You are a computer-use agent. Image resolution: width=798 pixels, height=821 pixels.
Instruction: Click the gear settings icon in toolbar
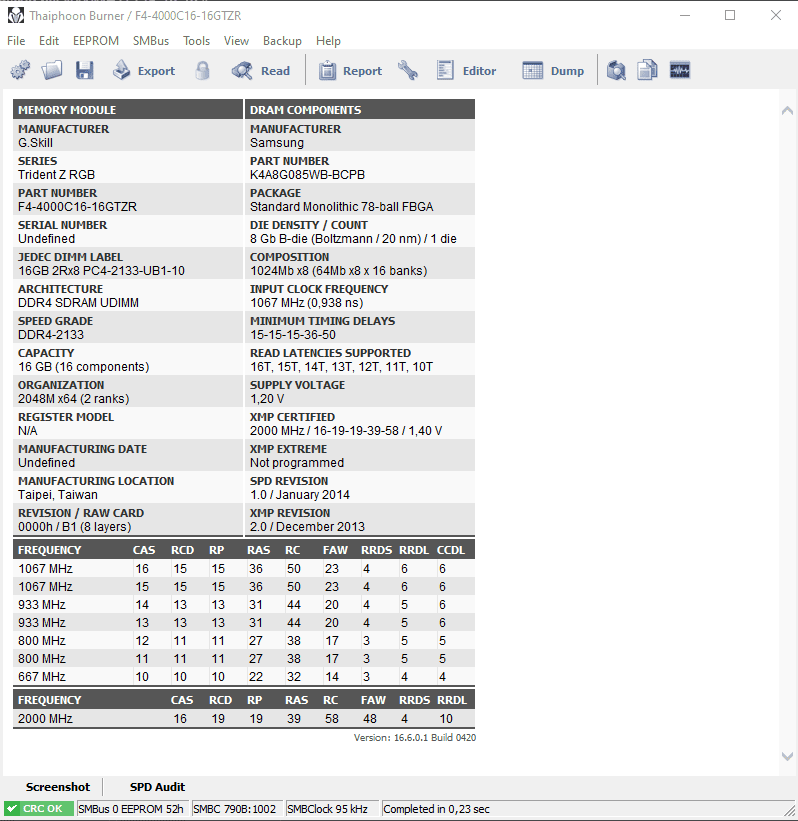point(20,70)
